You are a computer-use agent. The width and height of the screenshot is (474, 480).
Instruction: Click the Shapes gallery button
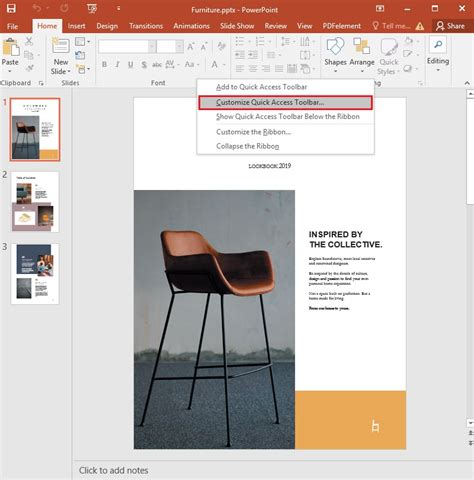tap(335, 55)
